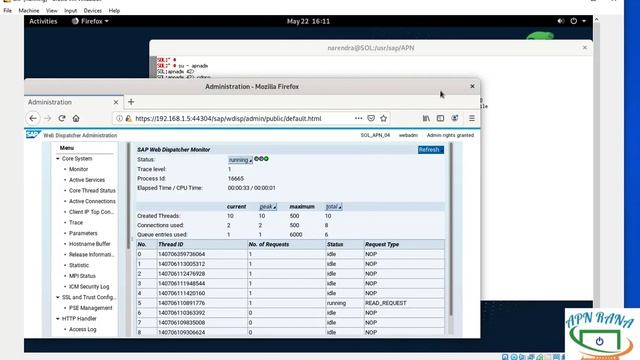Open the page actions three-dot menu

(x=358, y=118)
